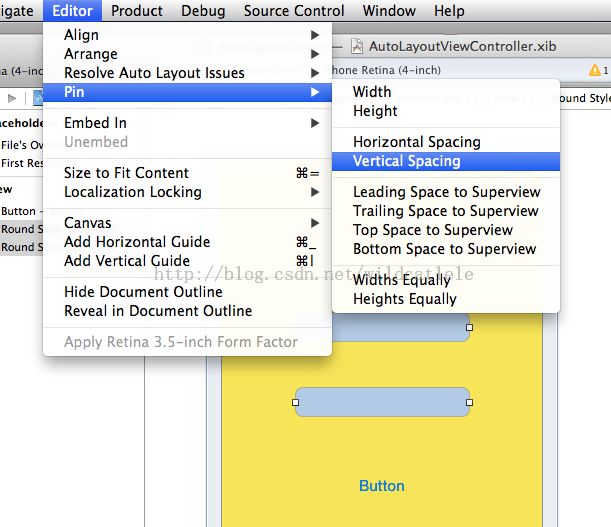Click the right resize handle of lower button
The height and width of the screenshot is (527, 611).
tap(469, 402)
